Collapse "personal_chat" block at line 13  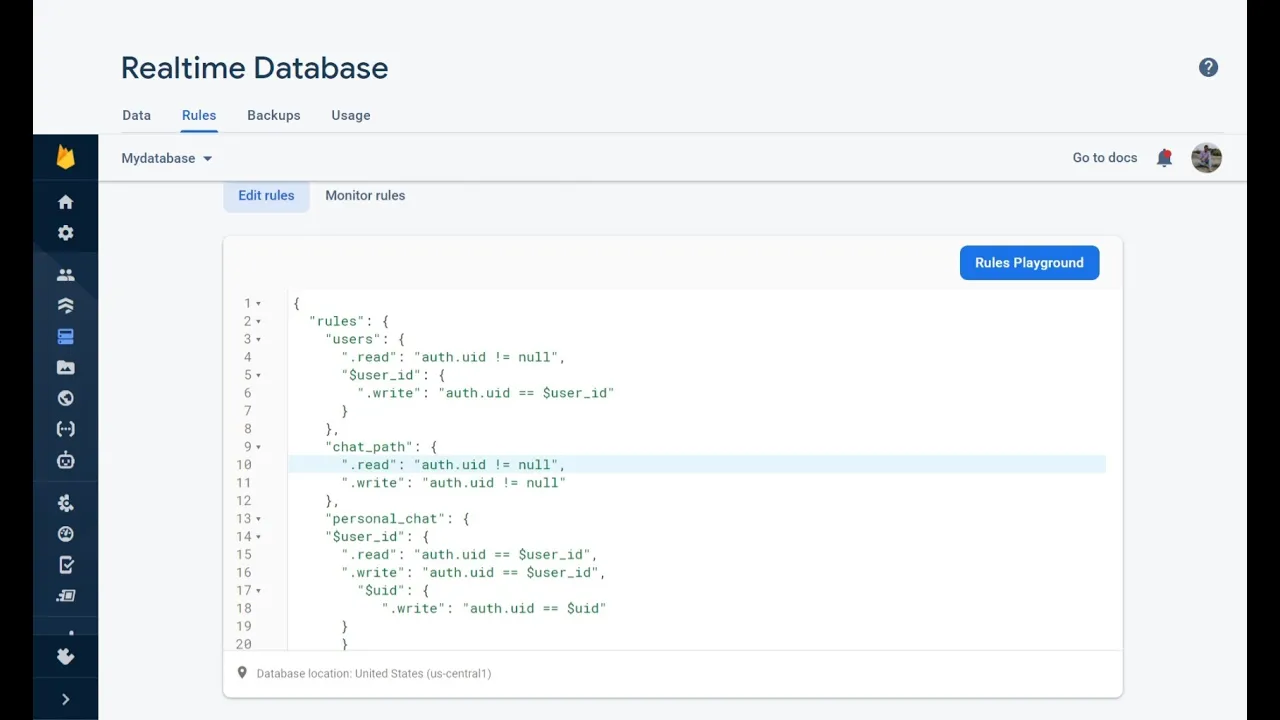[258, 519]
